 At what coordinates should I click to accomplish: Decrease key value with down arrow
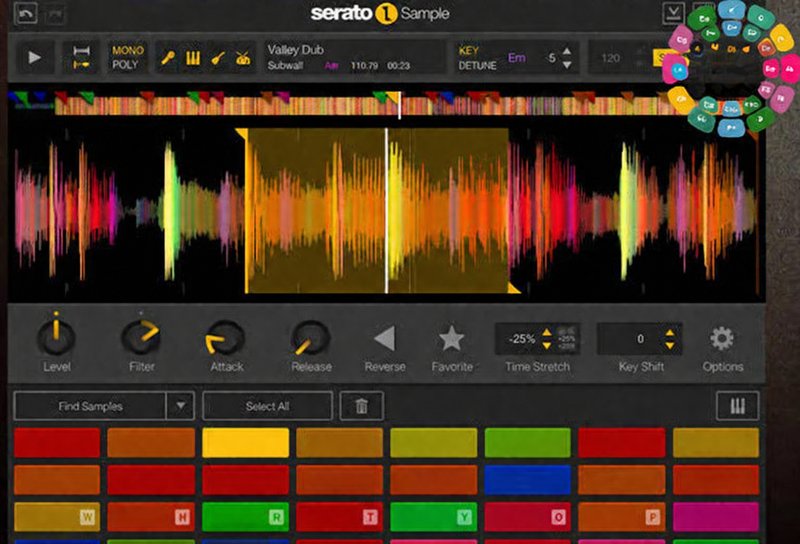pos(567,65)
